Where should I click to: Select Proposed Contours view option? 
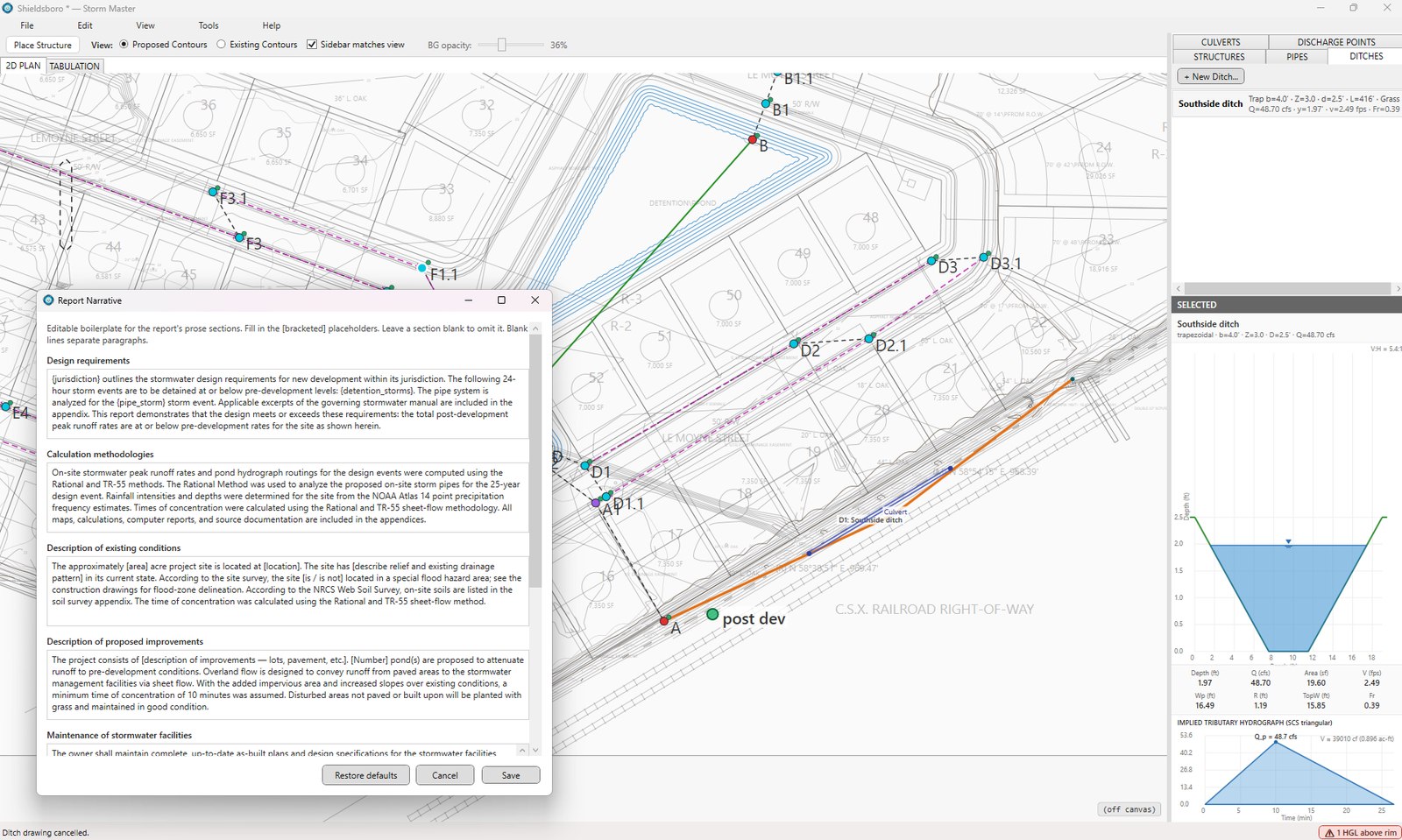pyautogui.click(x=164, y=45)
